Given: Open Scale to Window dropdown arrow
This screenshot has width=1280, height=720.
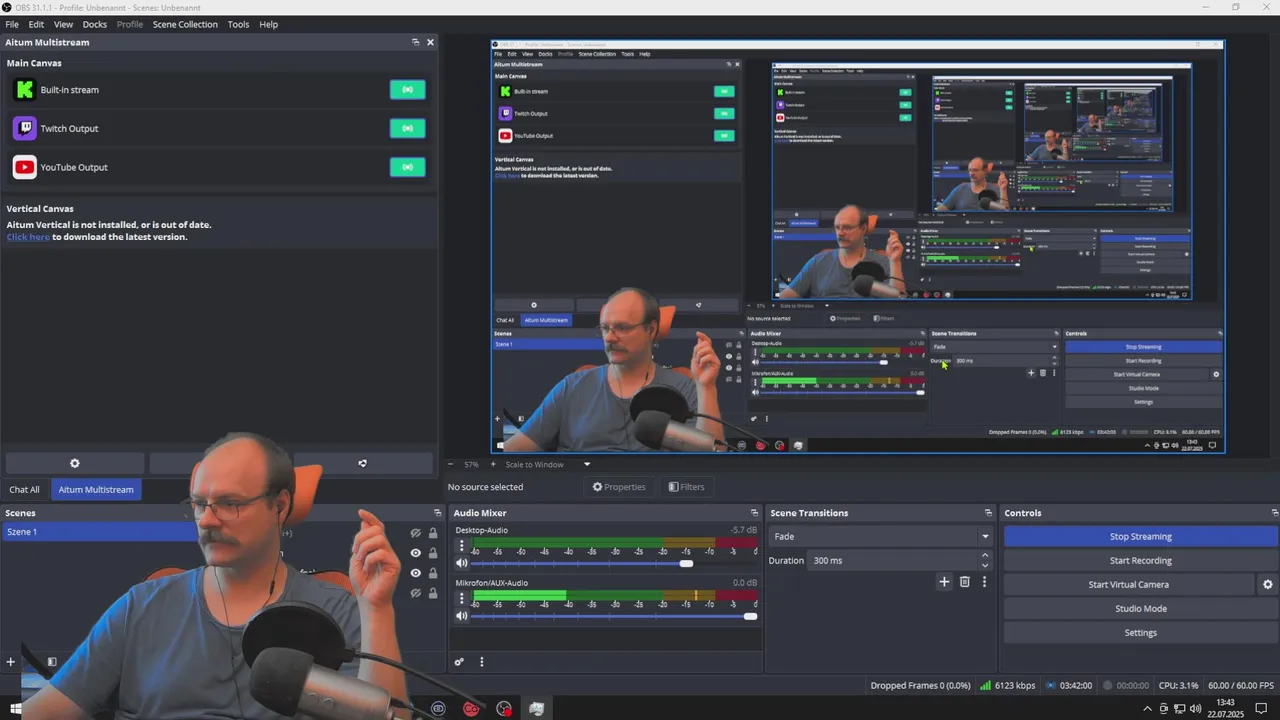Looking at the screenshot, I should [x=587, y=465].
